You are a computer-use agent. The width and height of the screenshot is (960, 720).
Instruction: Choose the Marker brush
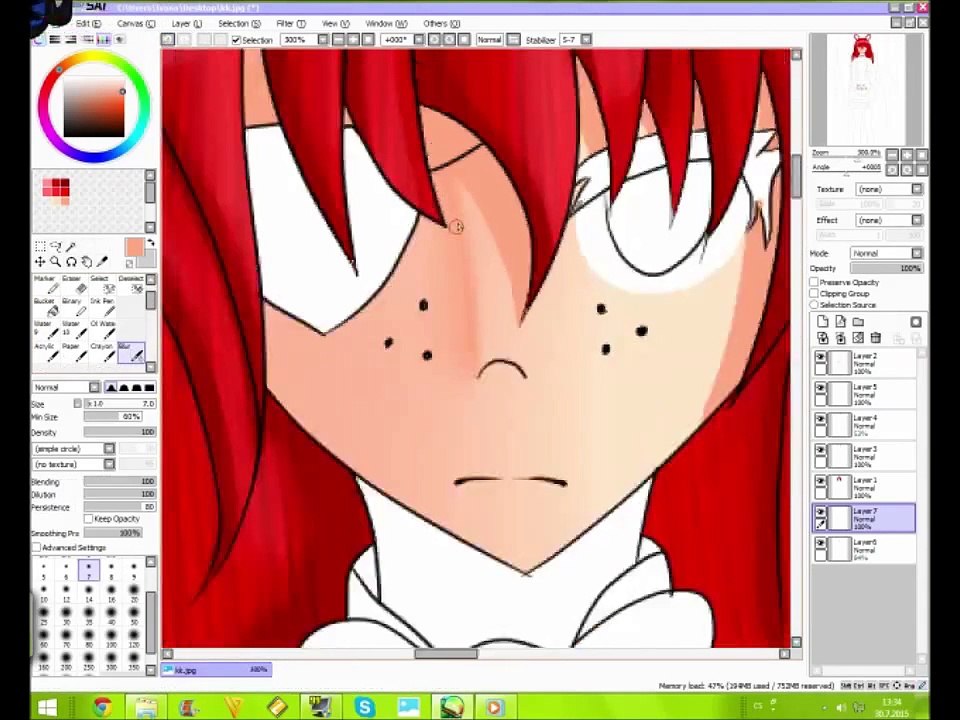[x=45, y=285]
